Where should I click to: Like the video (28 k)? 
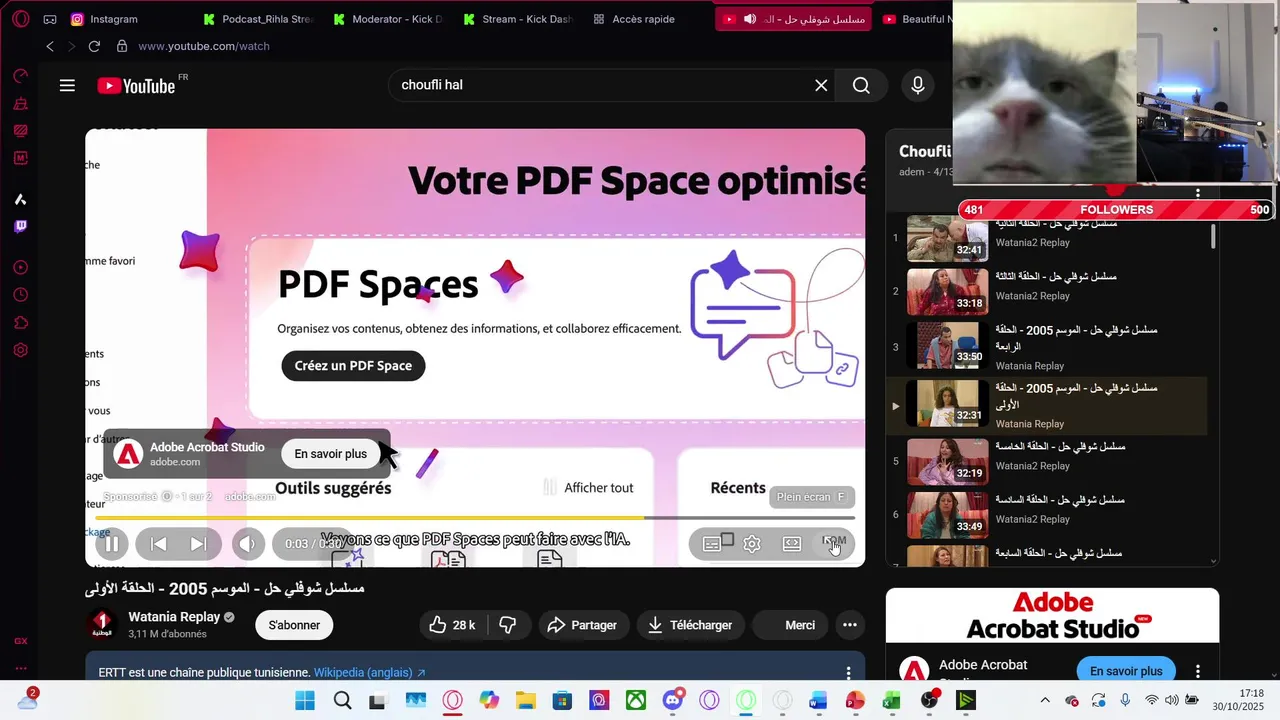click(x=452, y=625)
